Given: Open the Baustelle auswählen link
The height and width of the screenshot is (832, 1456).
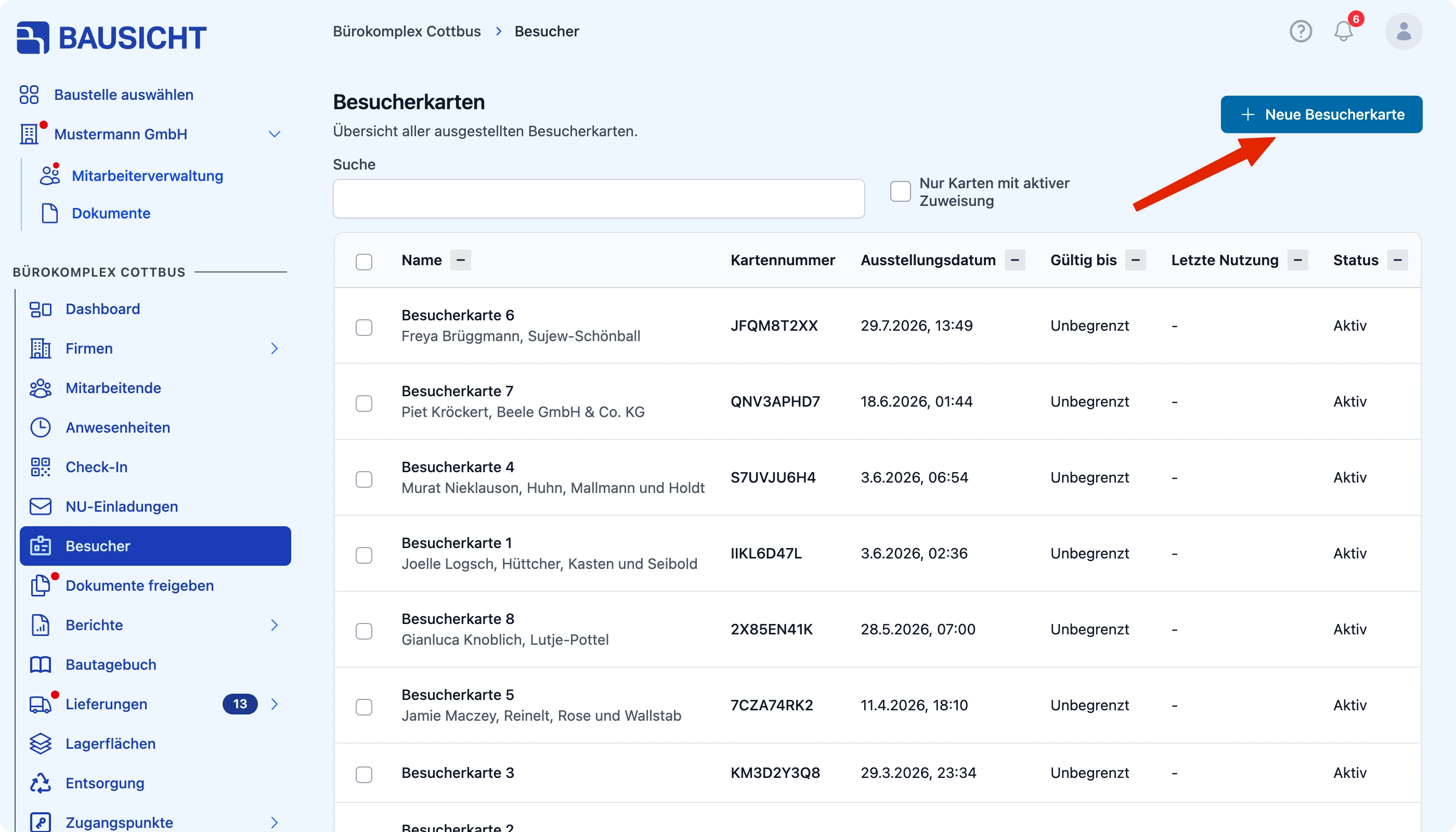Looking at the screenshot, I should tap(124, 94).
